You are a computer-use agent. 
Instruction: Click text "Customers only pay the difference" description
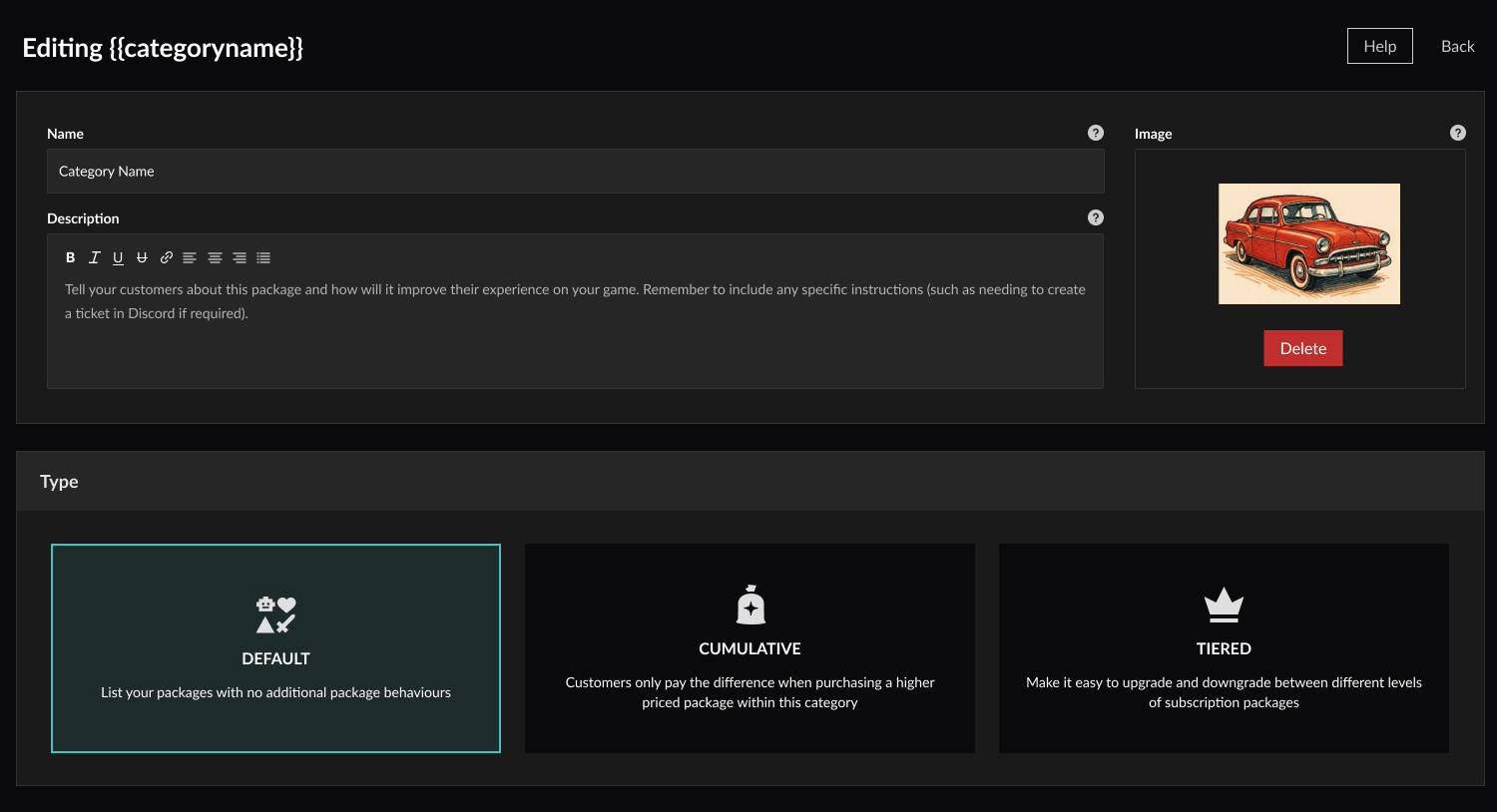pos(749,692)
